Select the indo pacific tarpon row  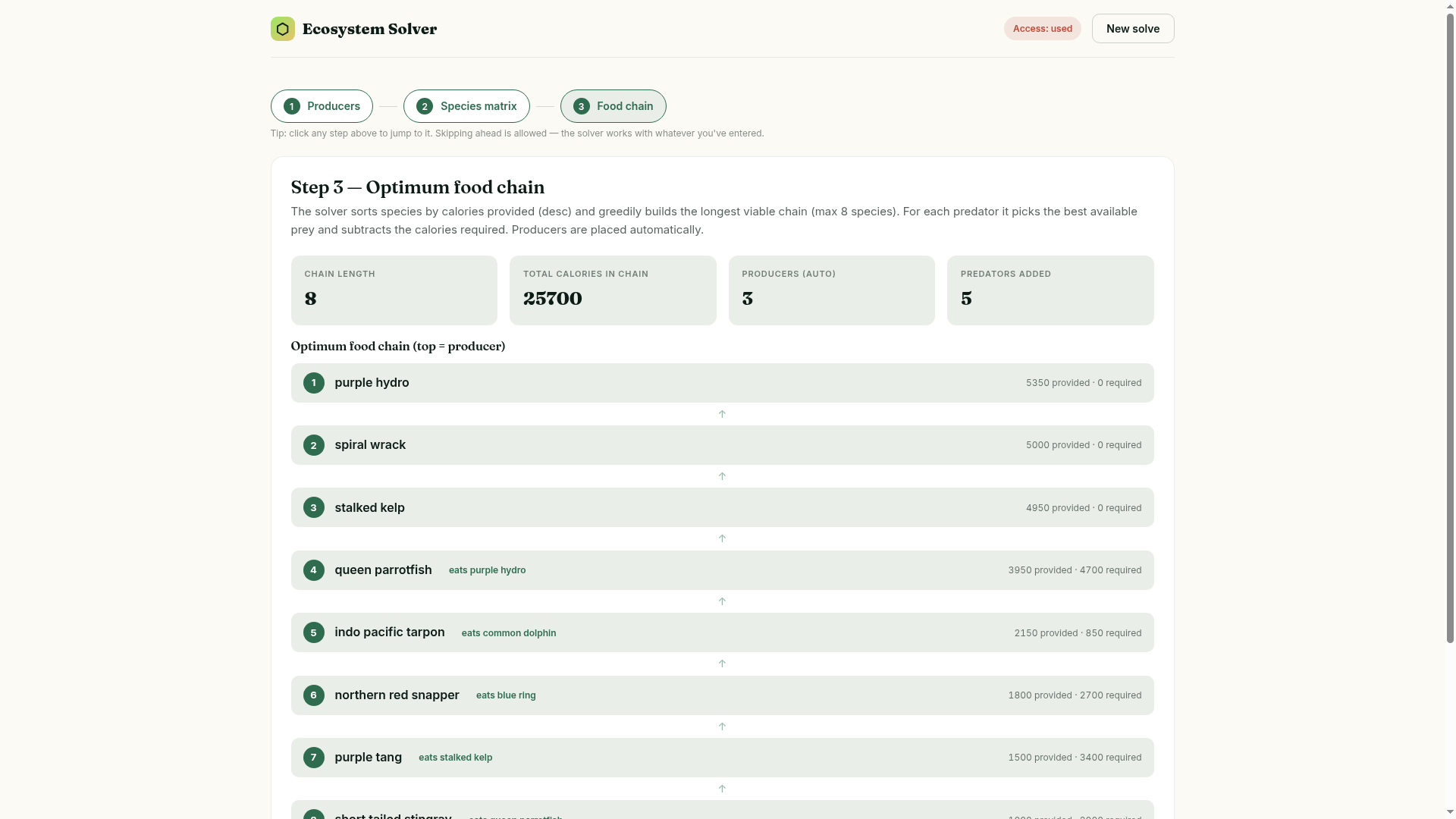click(722, 632)
